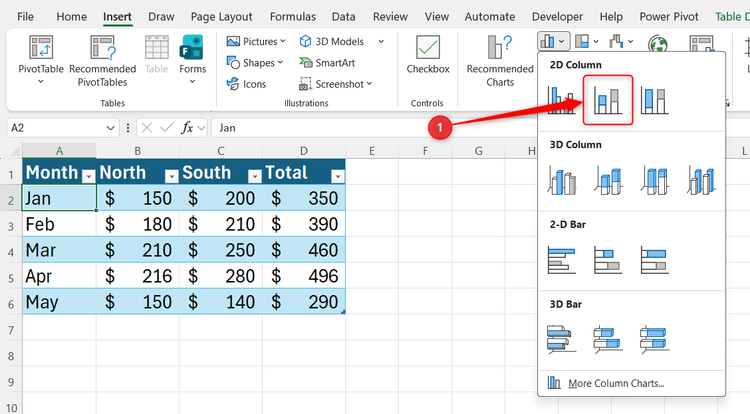Select the Clustered Column 2D chart icon
This screenshot has height=414, width=750.
coord(562,100)
